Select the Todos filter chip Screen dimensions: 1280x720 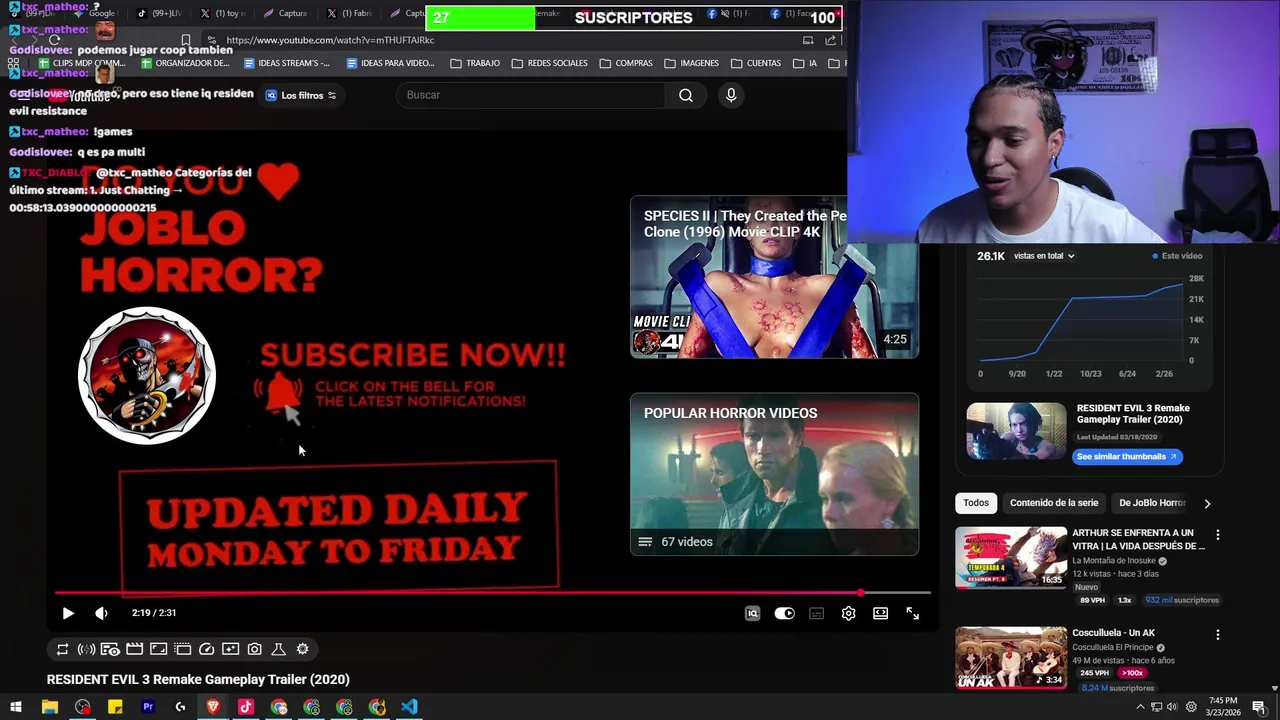click(976, 503)
